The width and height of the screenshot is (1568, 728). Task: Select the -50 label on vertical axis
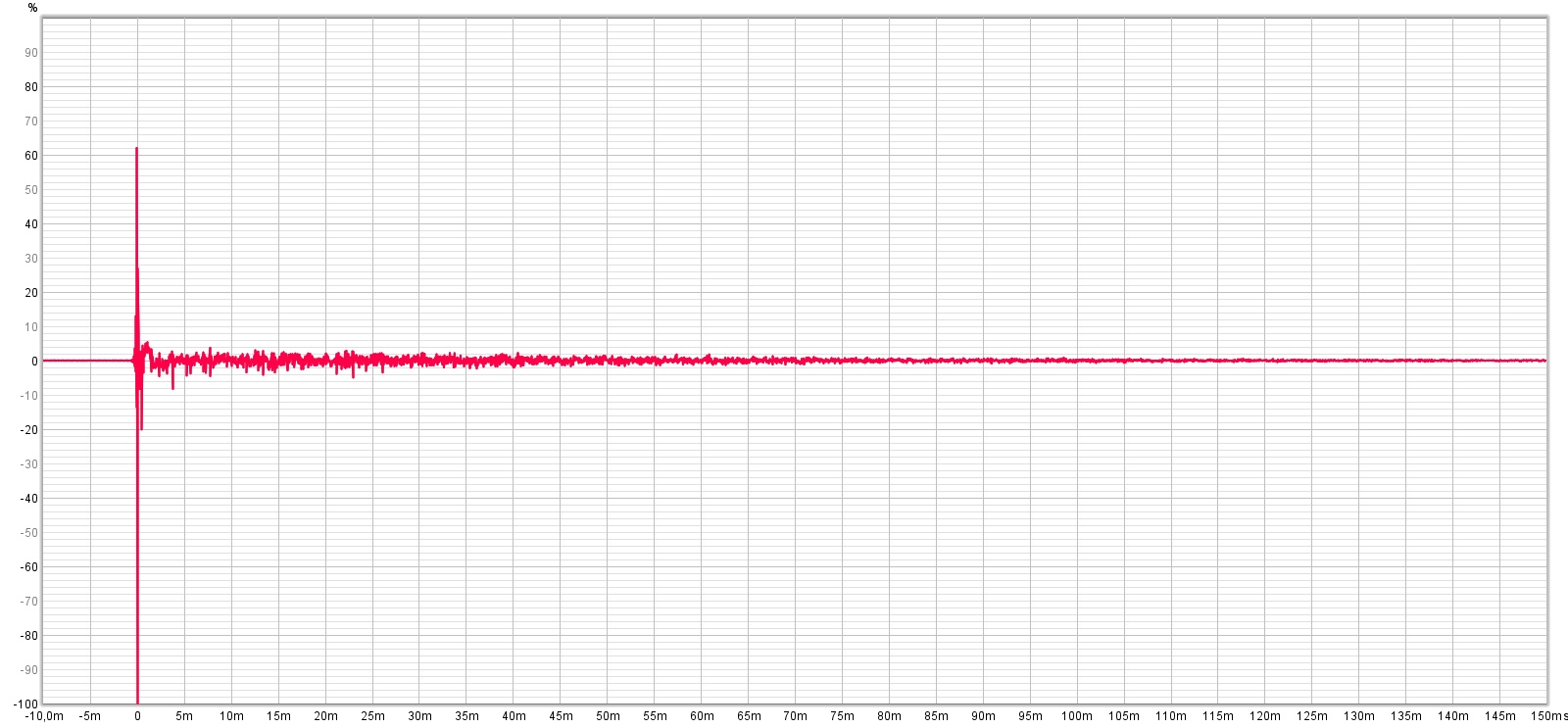click(x=29, y=533)
